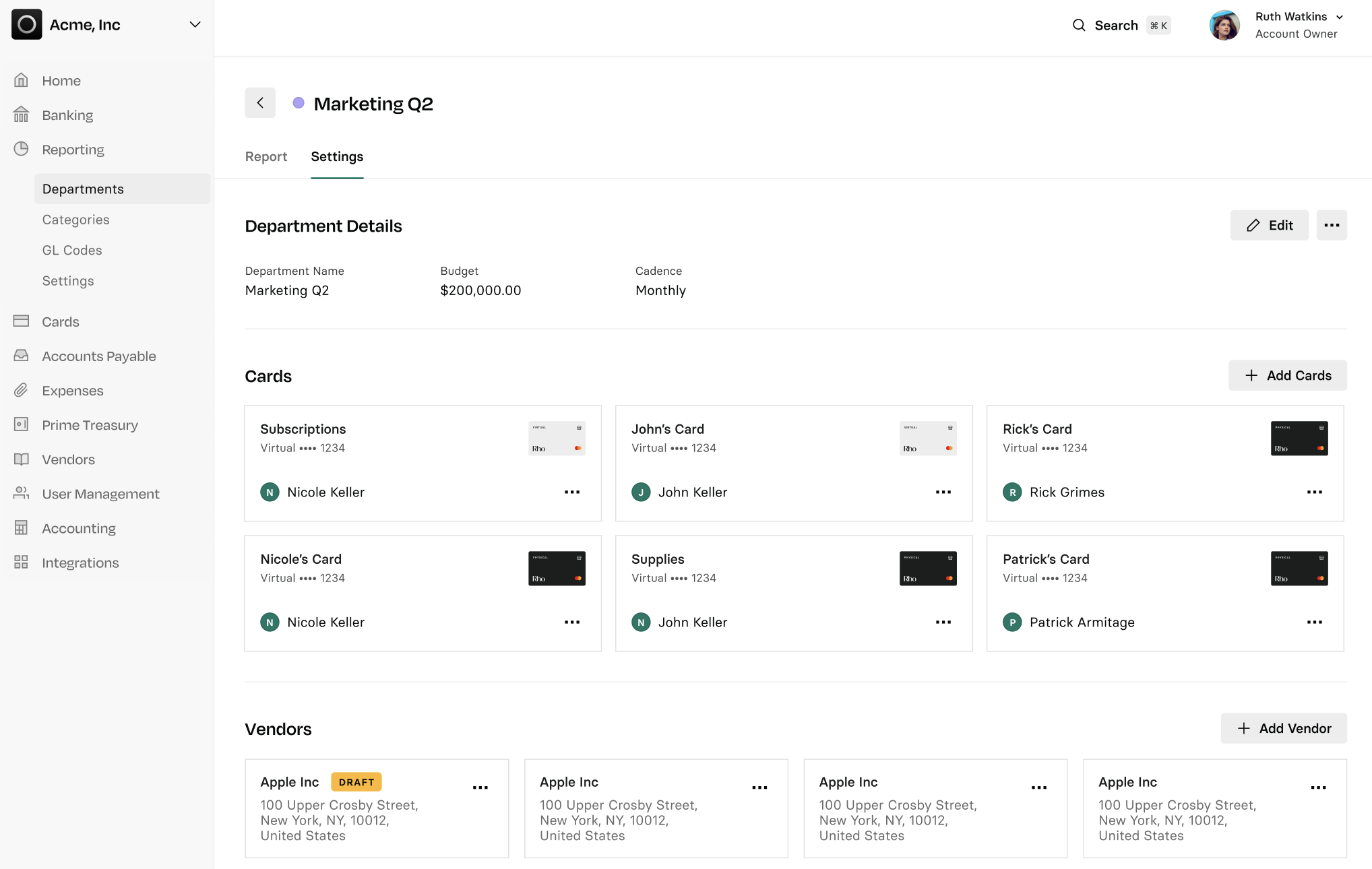Click the User Management people icon
This screenshot has width=1372, height=869.
(21, 493)
